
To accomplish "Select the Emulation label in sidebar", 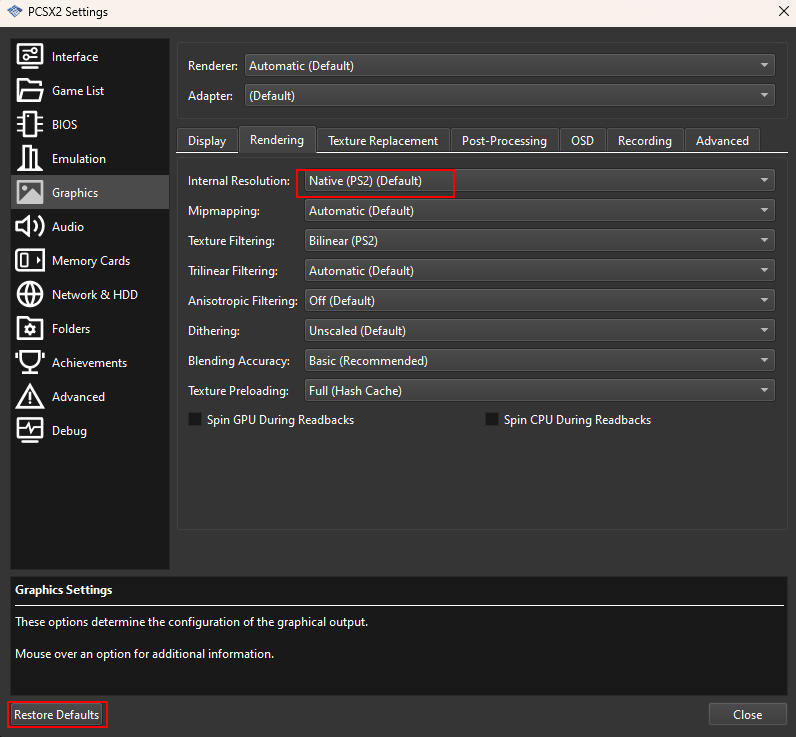I will pyautogui.click(x=79, y=159).
